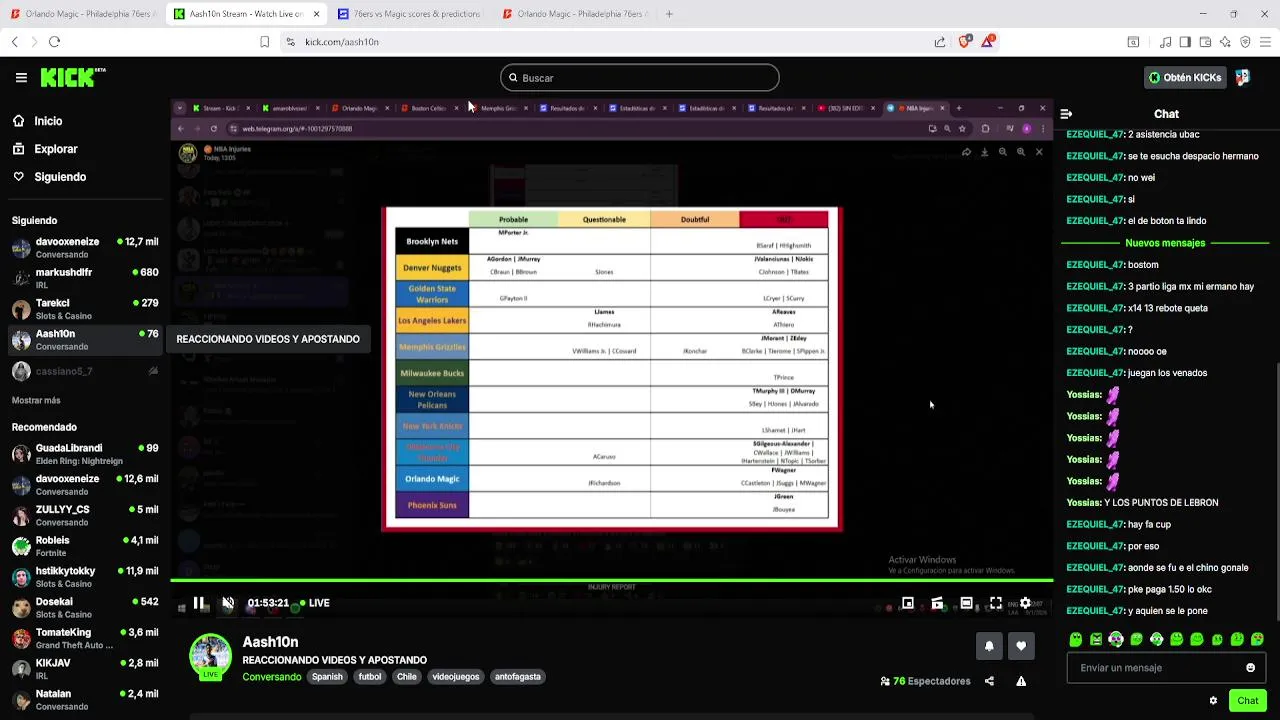This screenshot has width=1280, height=720.
Task: Open the Brave Rewards triangle icon
Action: point(988,41)
